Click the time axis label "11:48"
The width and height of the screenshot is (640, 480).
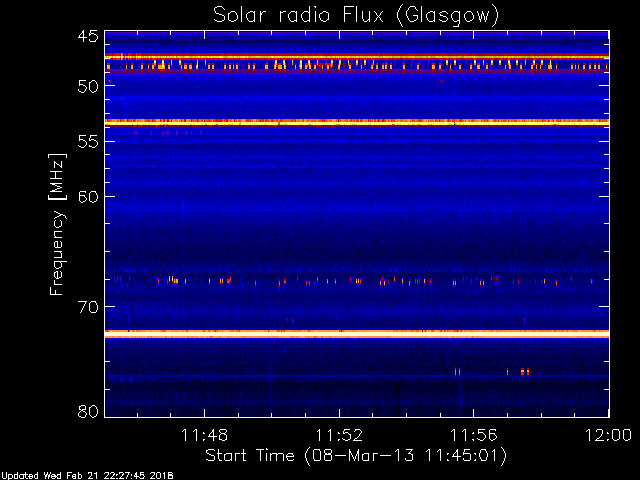pos(204,435)
